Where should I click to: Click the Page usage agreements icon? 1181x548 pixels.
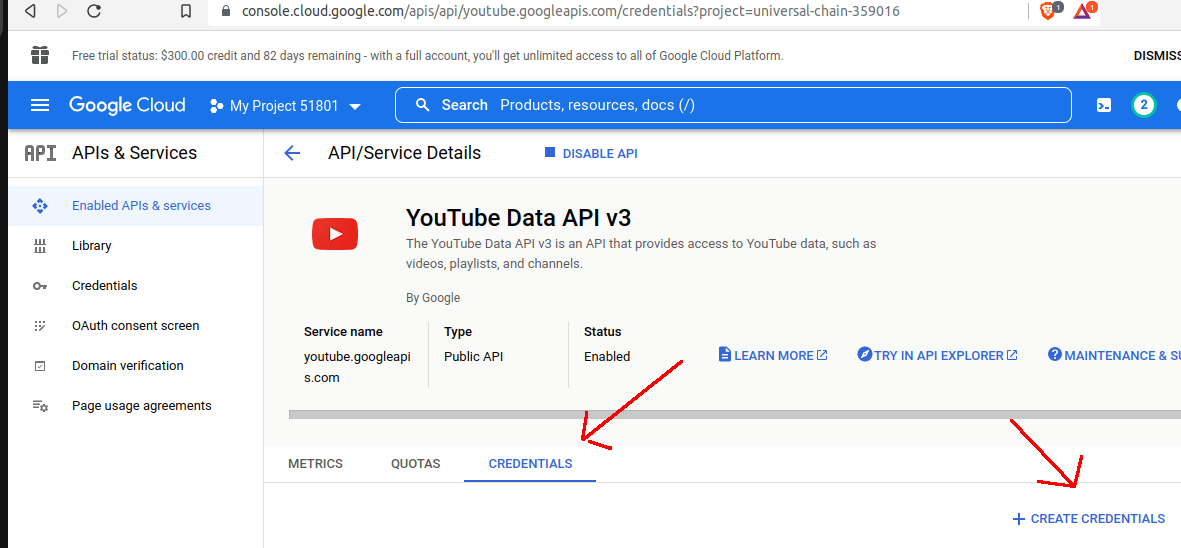[40, 406]
